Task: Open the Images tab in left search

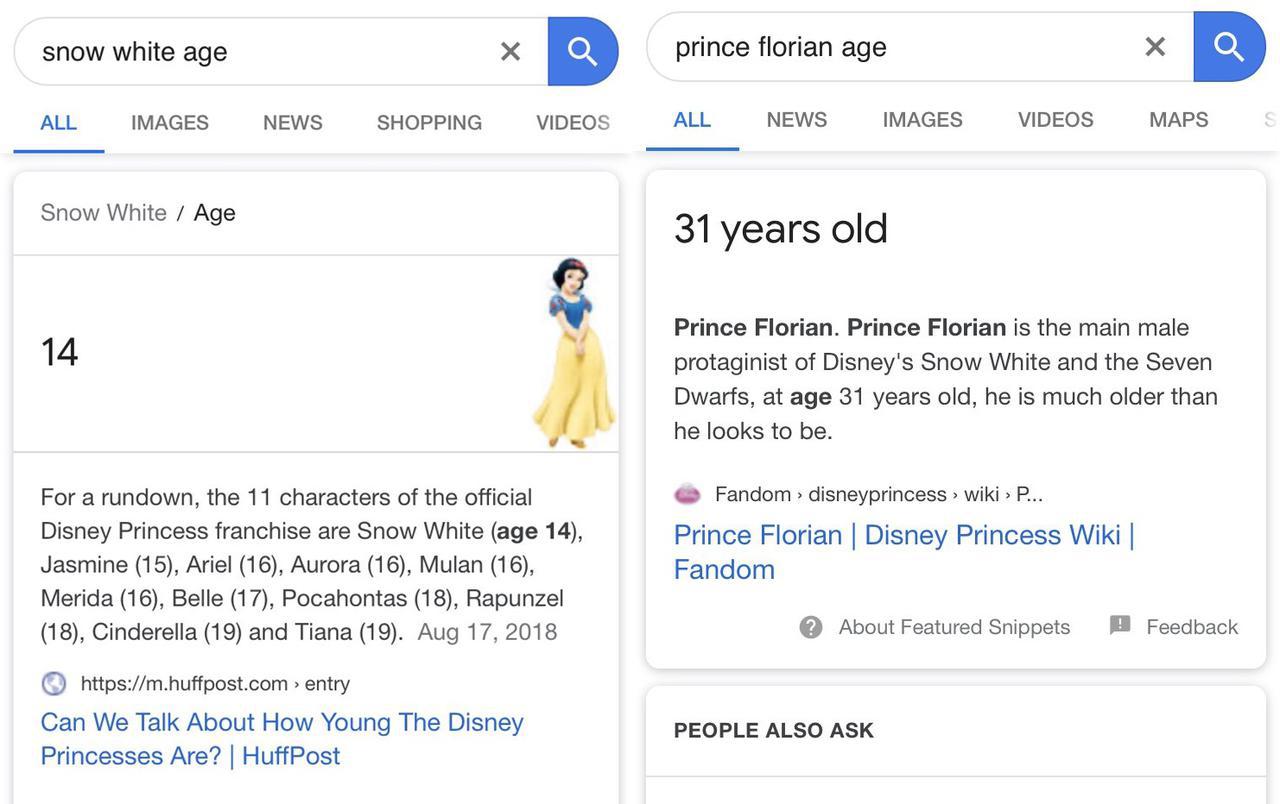Action: (170, 122)
